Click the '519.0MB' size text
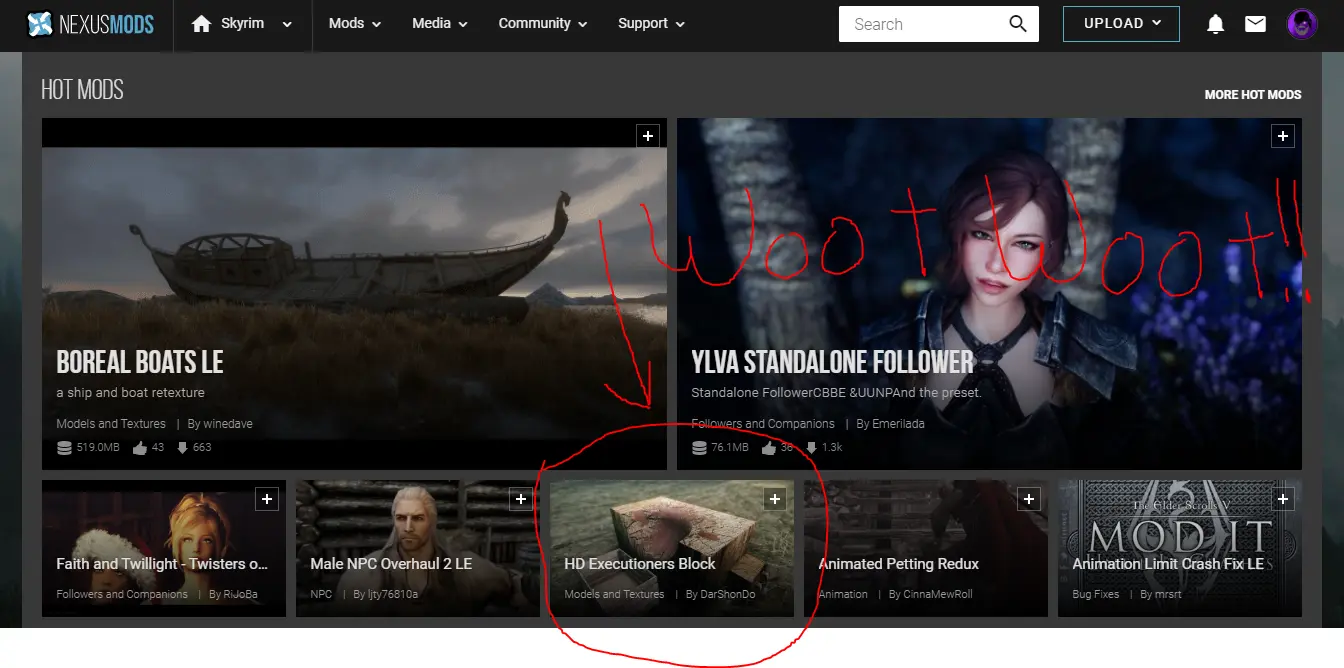This screenshot has height=668, width=1344. [98, 448]
